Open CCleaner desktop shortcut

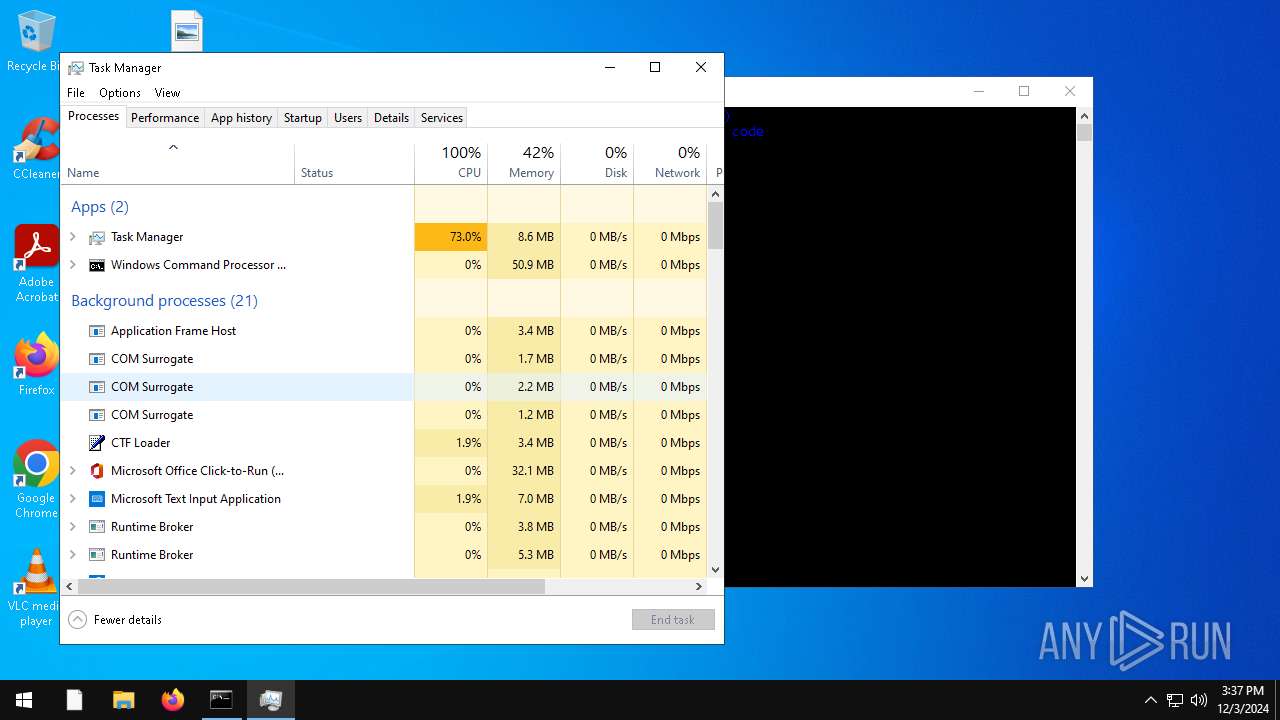click(36, 148)
